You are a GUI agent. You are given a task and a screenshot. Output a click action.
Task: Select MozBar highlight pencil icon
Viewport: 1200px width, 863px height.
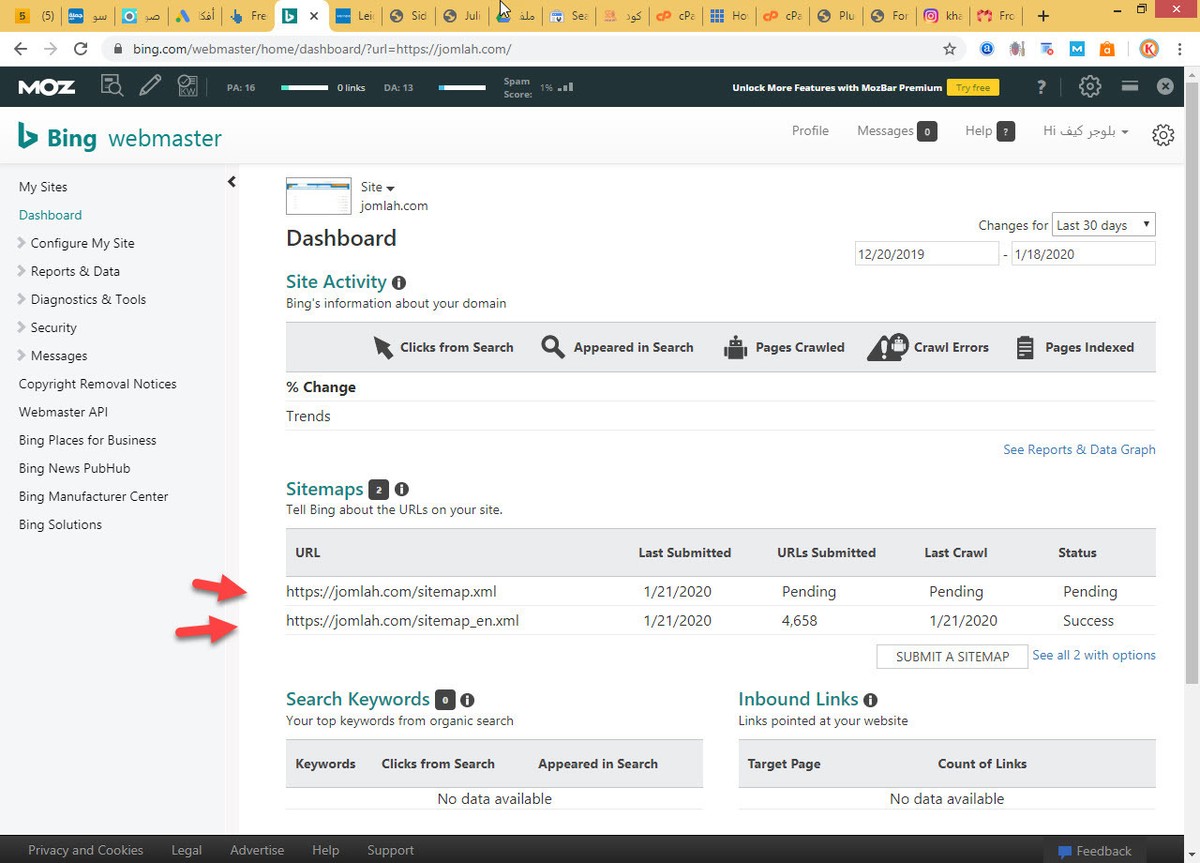pos(150,87)
